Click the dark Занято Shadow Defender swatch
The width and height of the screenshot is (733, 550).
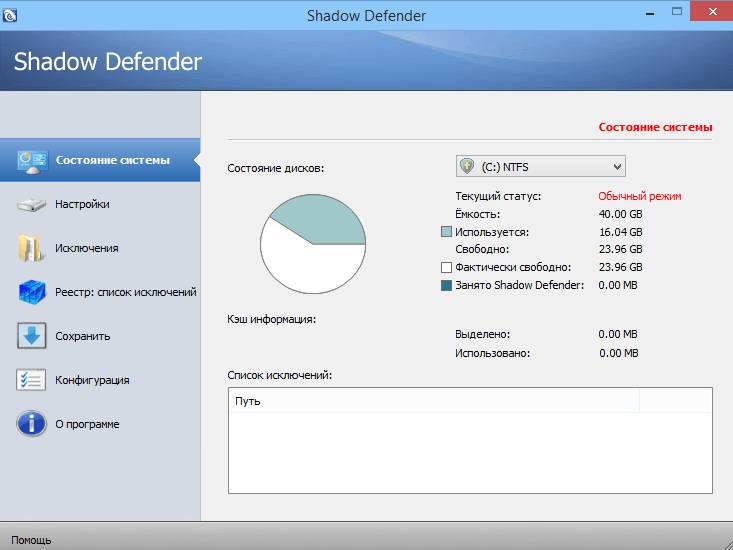click(x=447, y=285)
